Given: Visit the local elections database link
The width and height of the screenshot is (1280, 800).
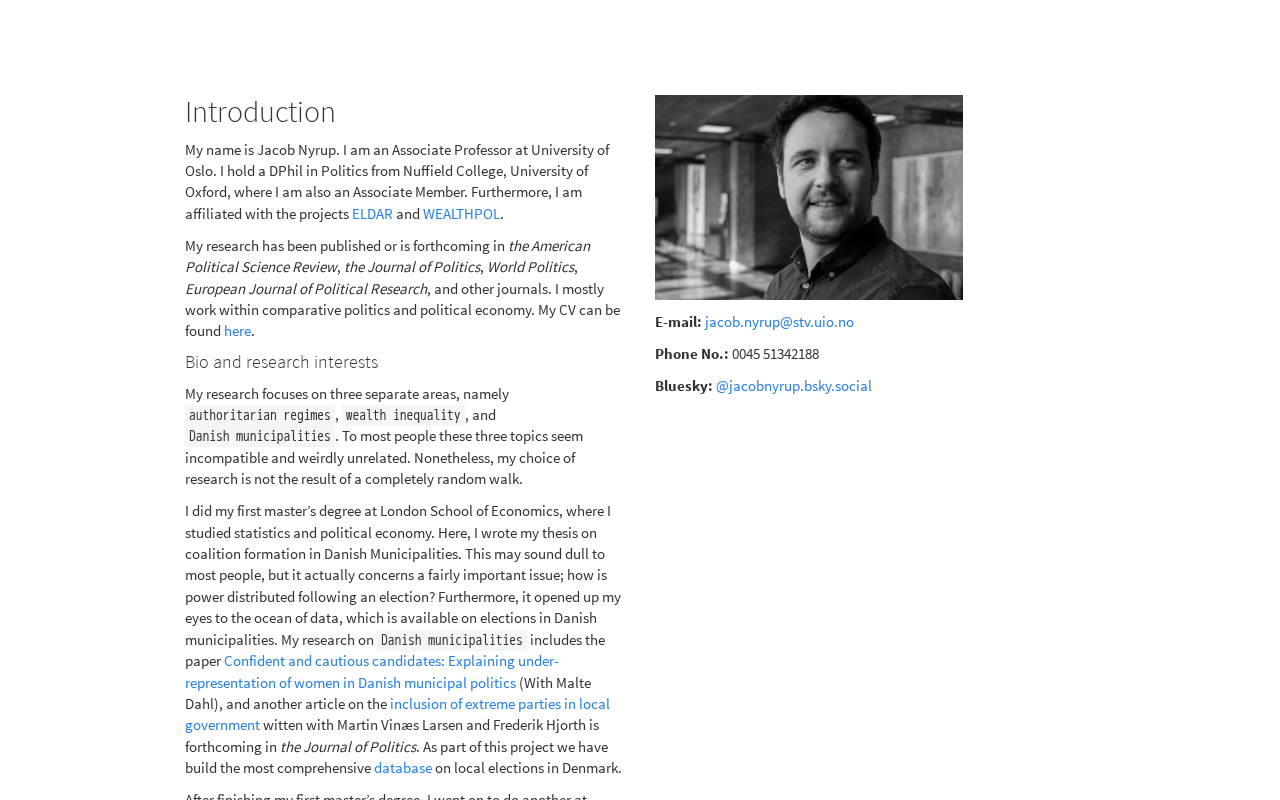Looking at the screenshot, I should (403, 768).
